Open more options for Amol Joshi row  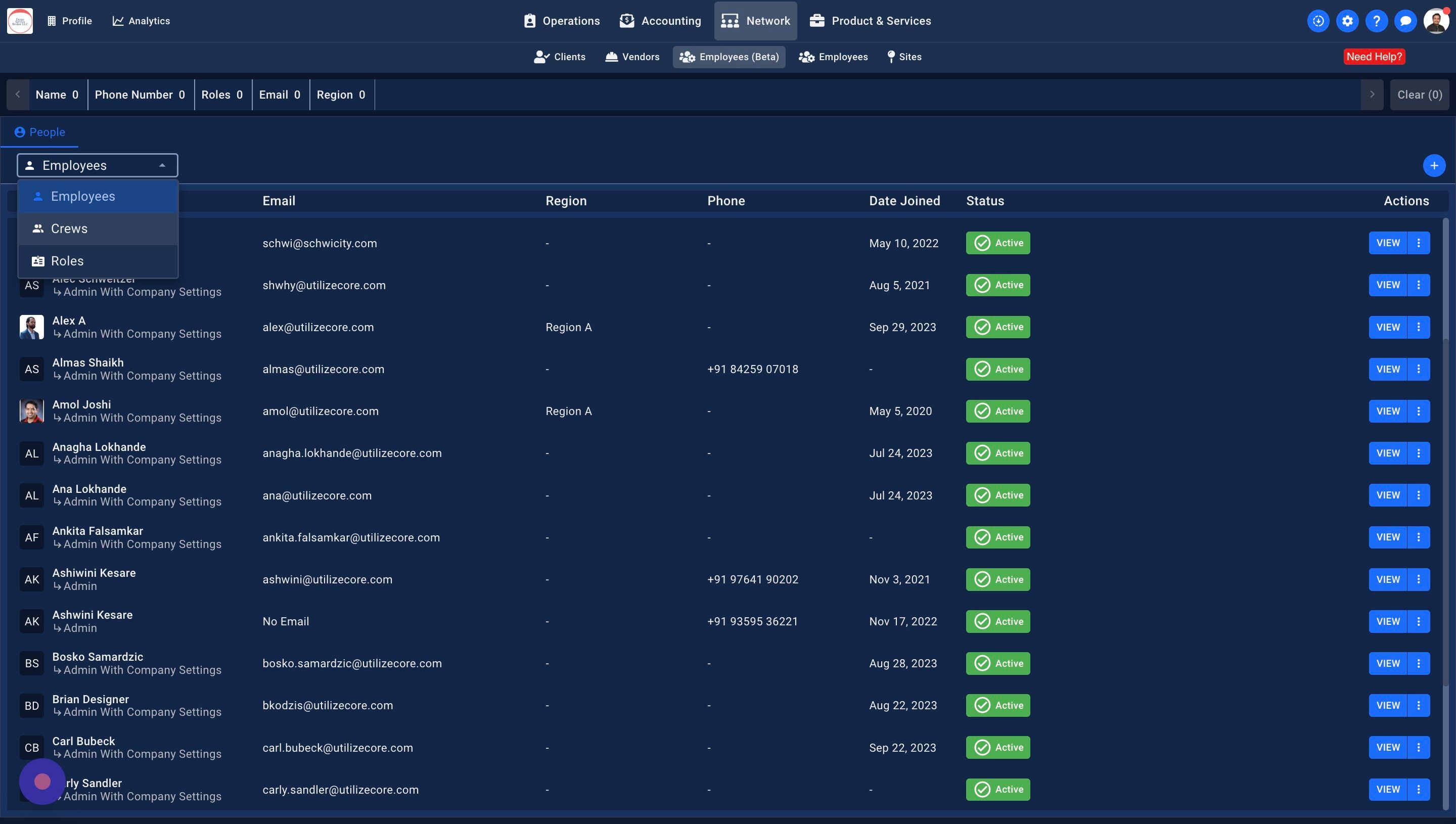point(1418,411)
